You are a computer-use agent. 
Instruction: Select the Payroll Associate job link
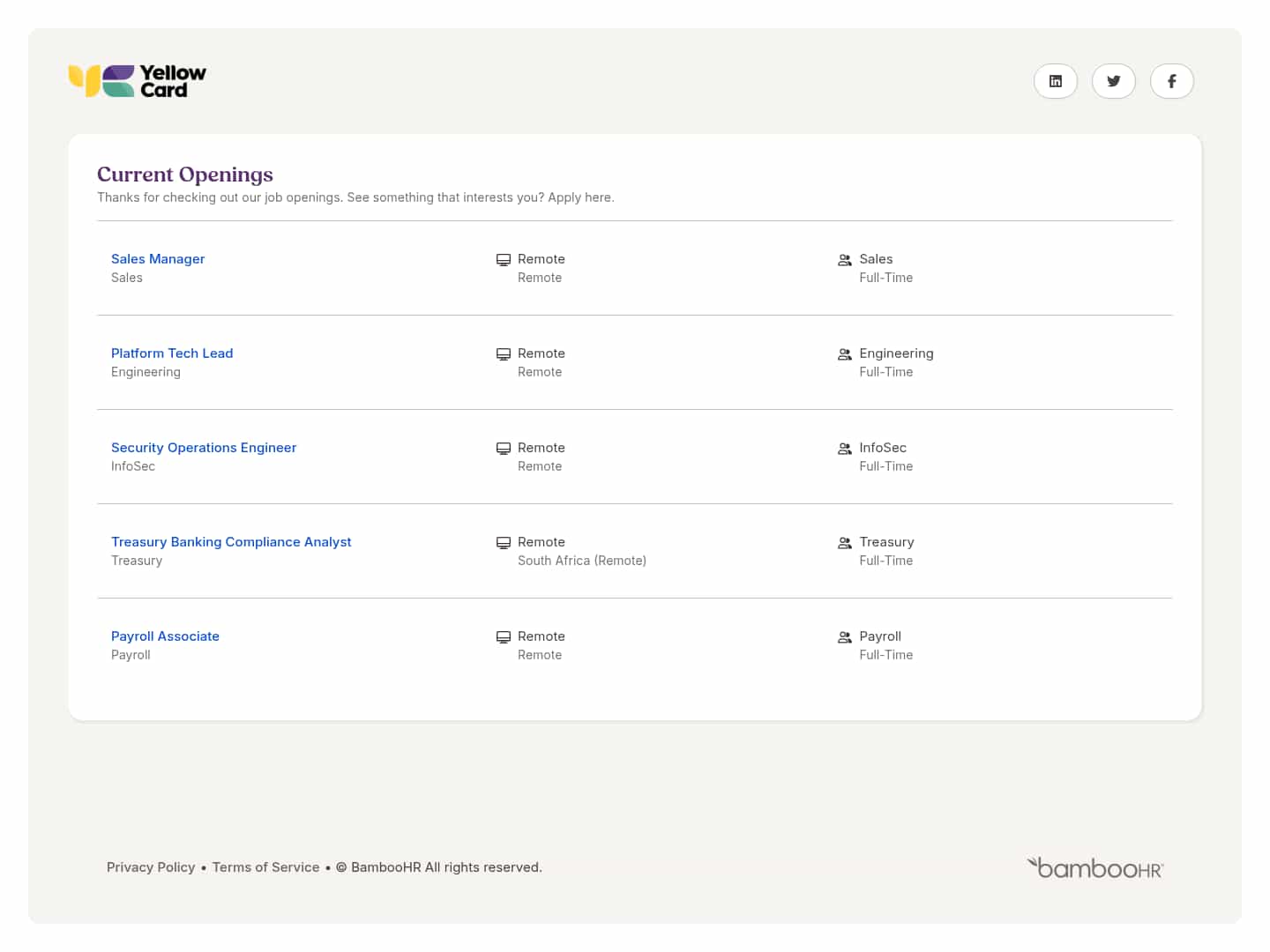165,636
